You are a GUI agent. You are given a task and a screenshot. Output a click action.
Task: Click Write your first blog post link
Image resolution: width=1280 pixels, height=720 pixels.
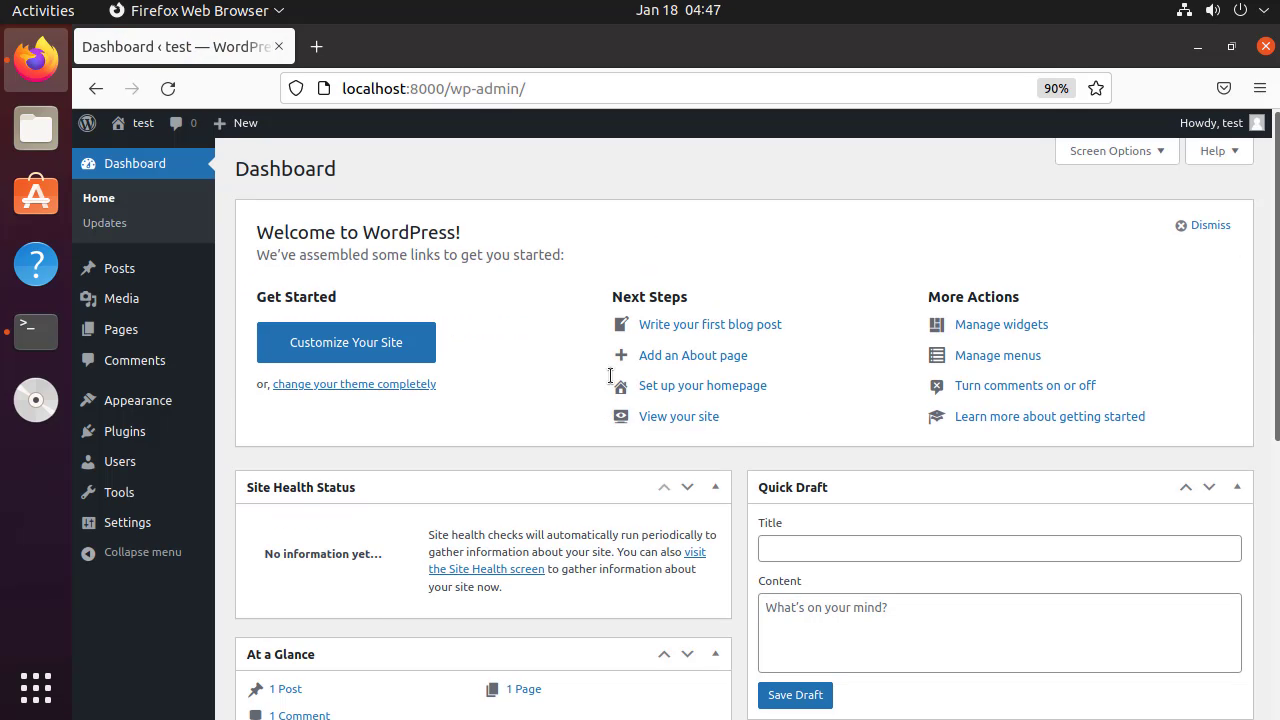point(710,324)
